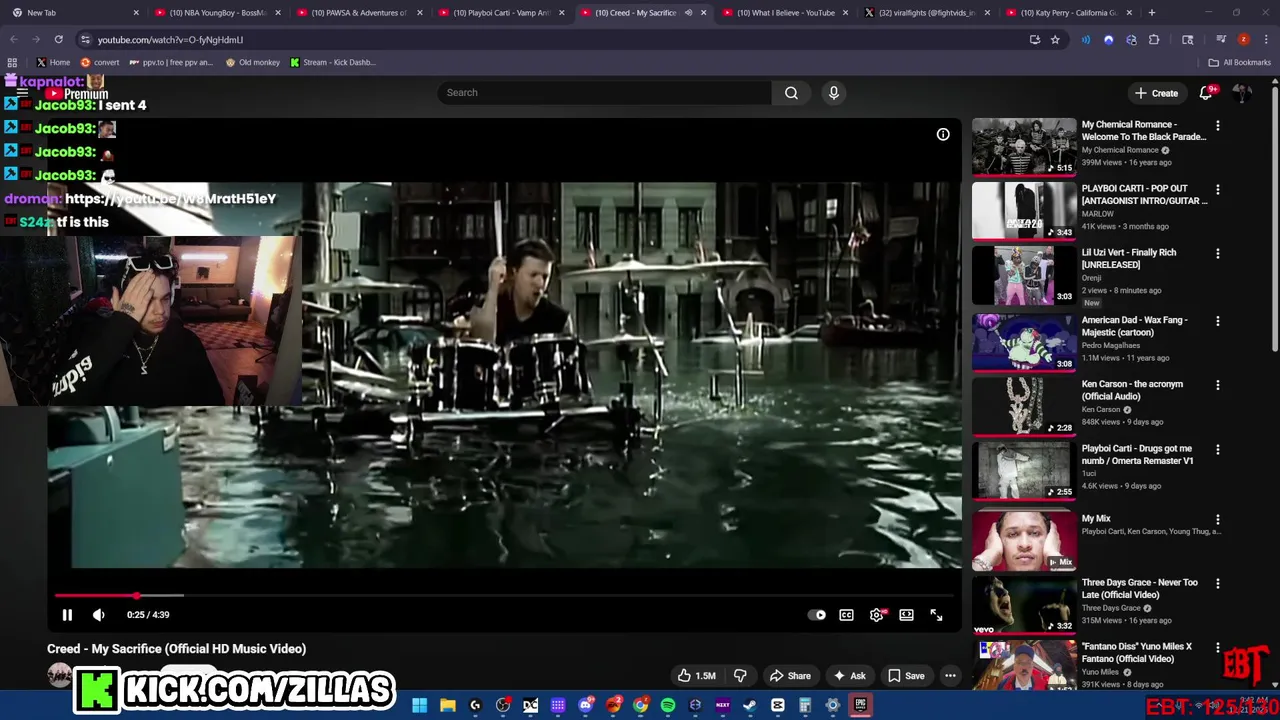Open the Chrome profile Z avatar

pyautogui.click(x=1243, y=40)
